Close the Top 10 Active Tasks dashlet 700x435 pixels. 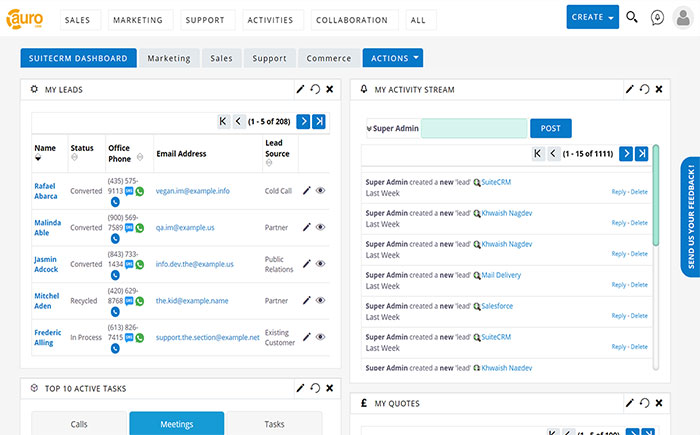[x=329, y=388]
